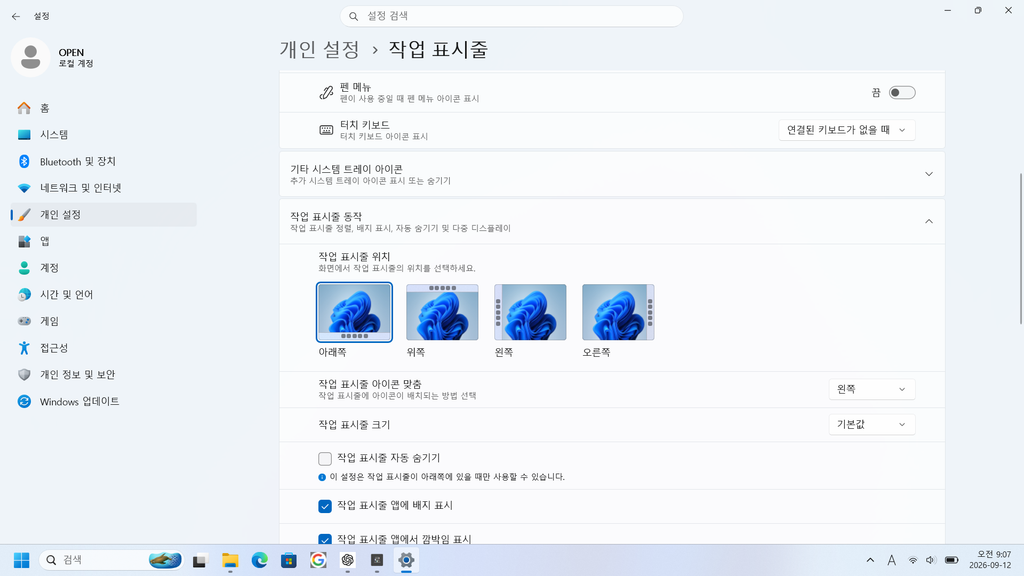Click the settings page vertical scrollbar

click(1021, 248)
